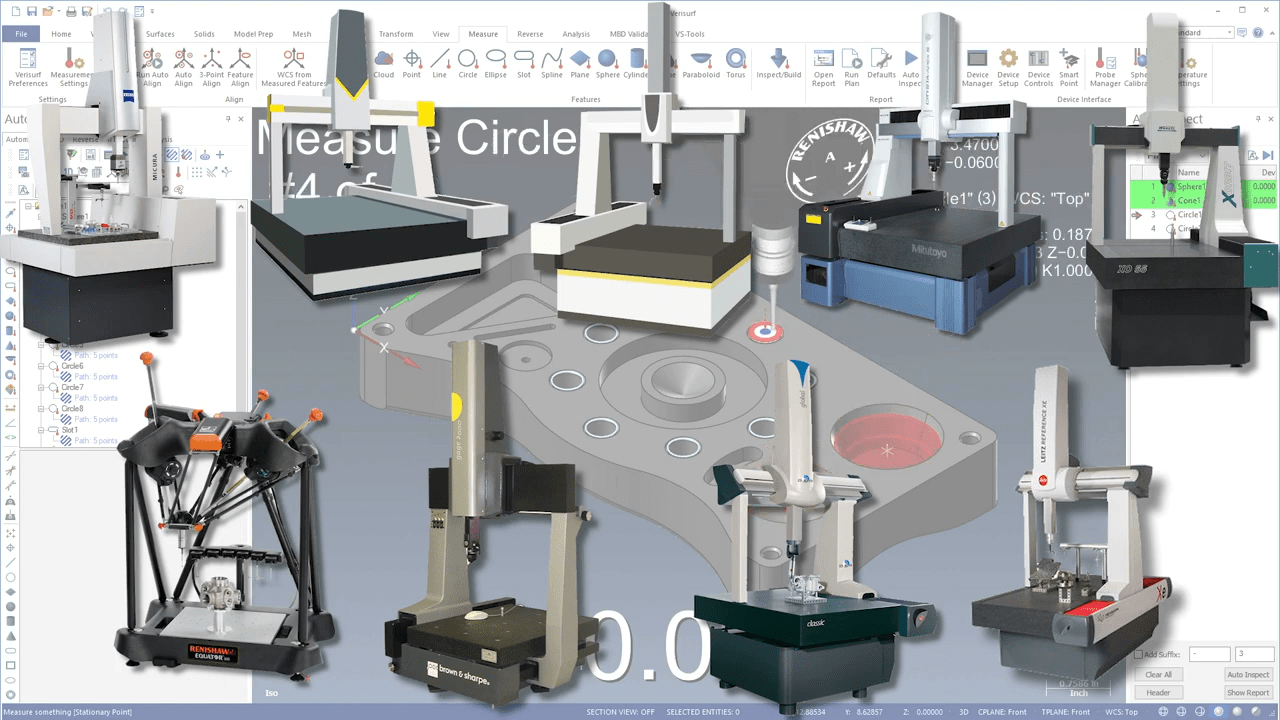The image size is (1280, 720).
Task: Open the Device Manager
Action: pos(977,67)
